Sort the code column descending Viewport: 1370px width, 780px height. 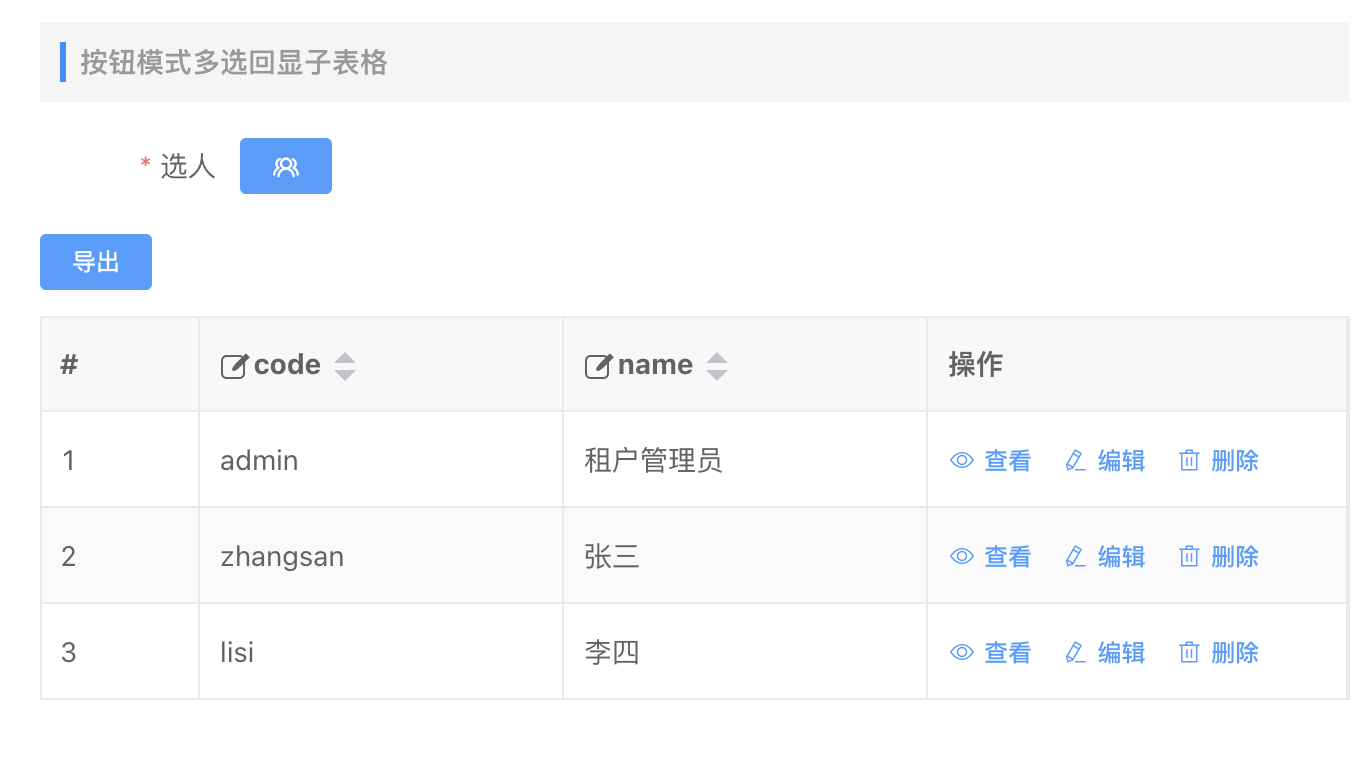345,375
